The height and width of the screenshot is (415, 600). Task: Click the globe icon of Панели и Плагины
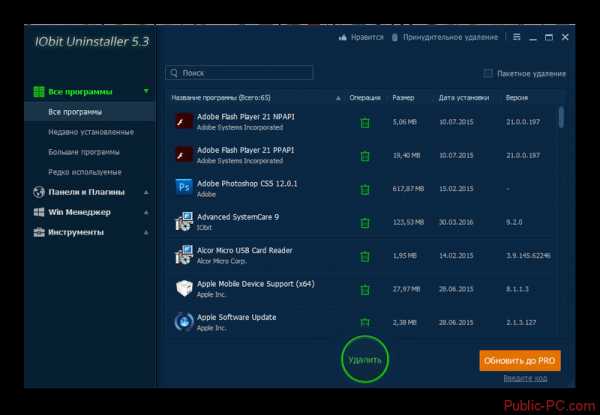point(39,192)
